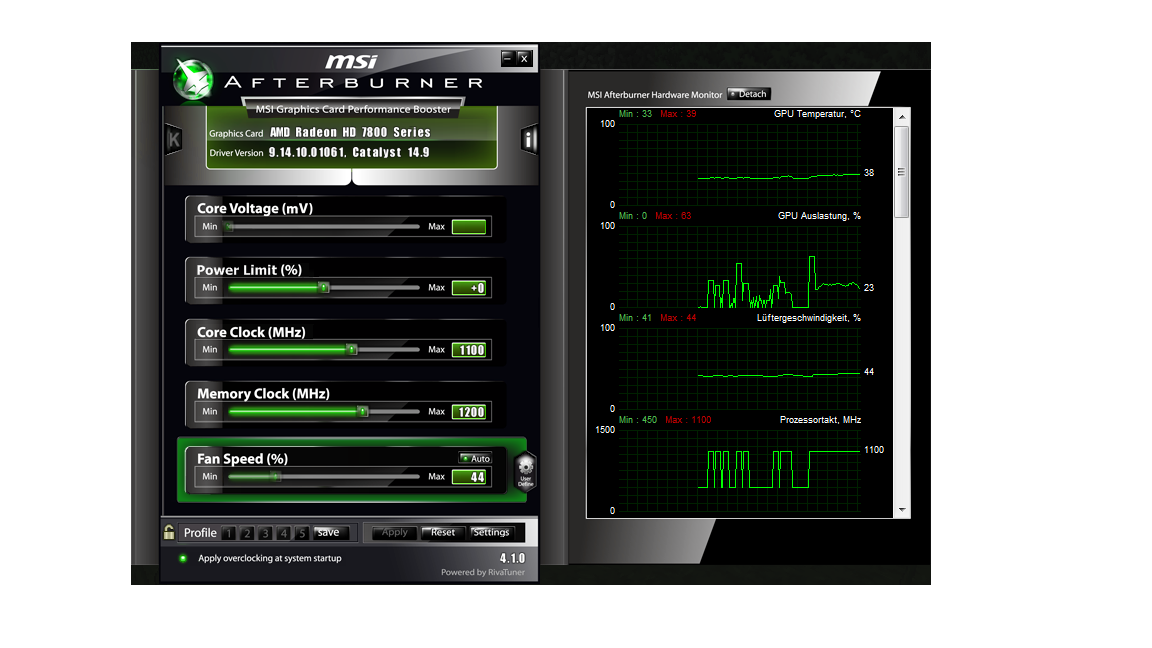The width and height of the screenshot is (1152, 648).
Task: Open the fan User Define gear icon
Action: click(525, 470)
